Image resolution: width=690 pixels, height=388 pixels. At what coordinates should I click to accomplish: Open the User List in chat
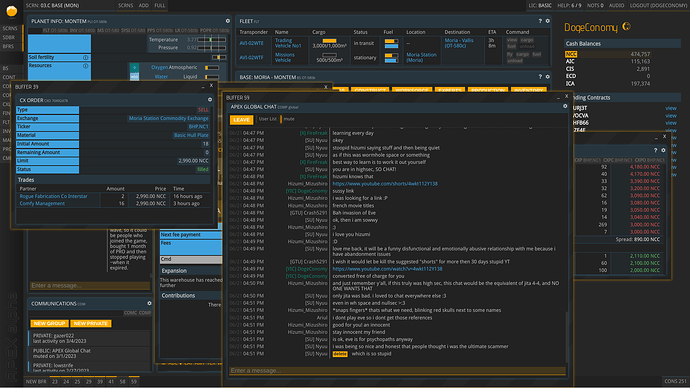[x=268, y=119]
